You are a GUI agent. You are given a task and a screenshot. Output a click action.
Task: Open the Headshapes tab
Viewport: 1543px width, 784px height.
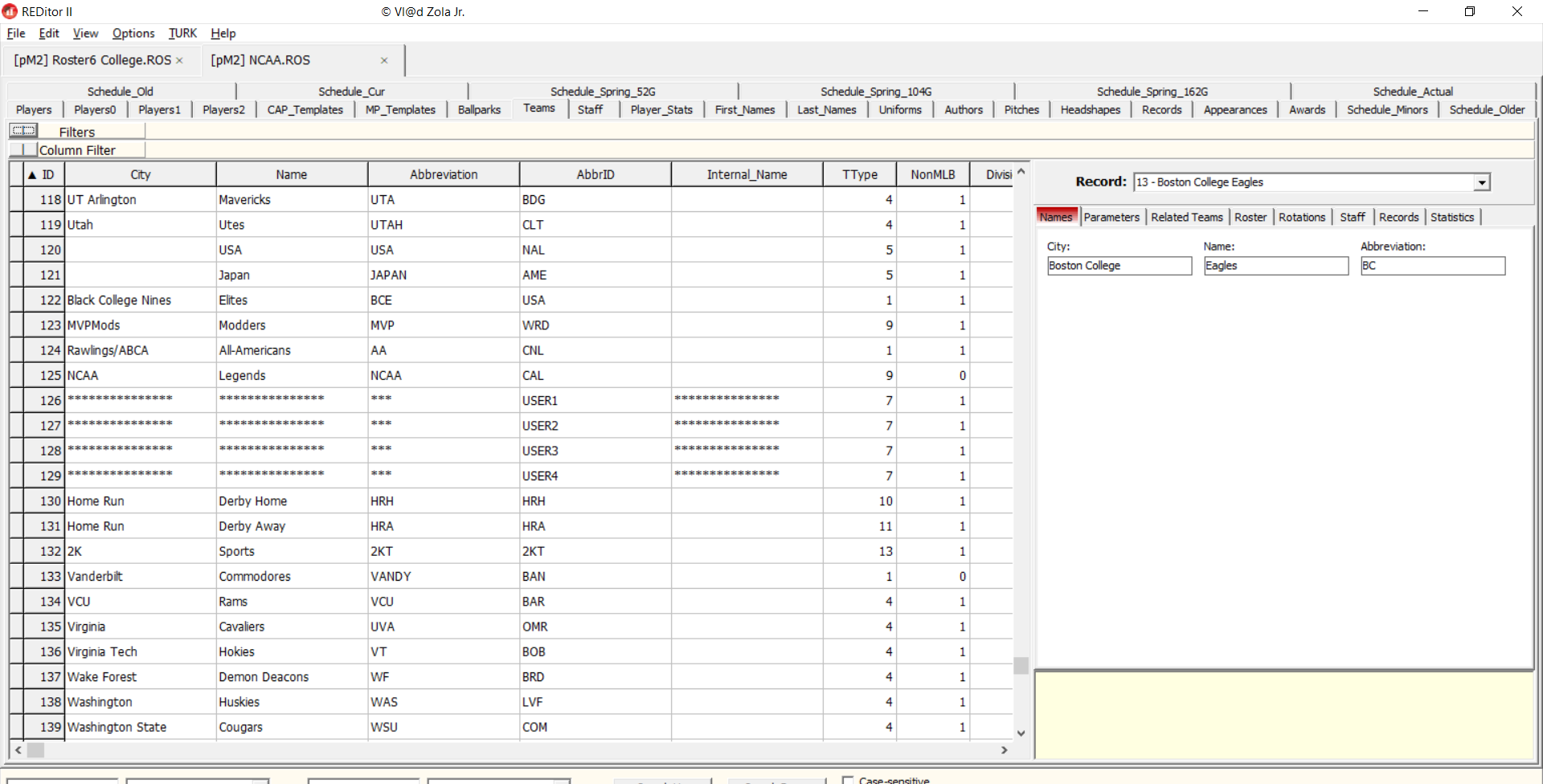point(1091,109)
